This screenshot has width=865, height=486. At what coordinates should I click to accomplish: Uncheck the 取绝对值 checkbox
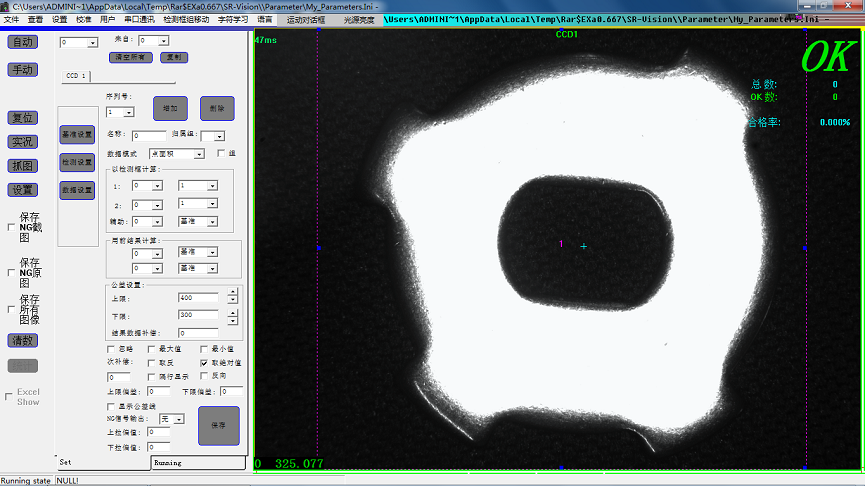click(x=204, y=363)
